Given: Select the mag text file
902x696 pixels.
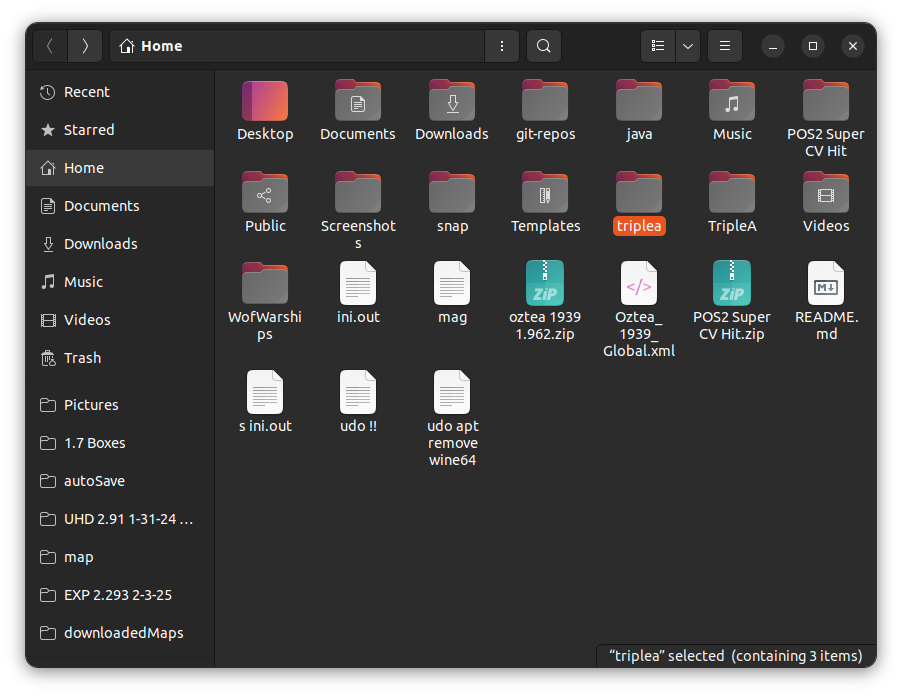Looking at the screenshot, I should 452,283.
